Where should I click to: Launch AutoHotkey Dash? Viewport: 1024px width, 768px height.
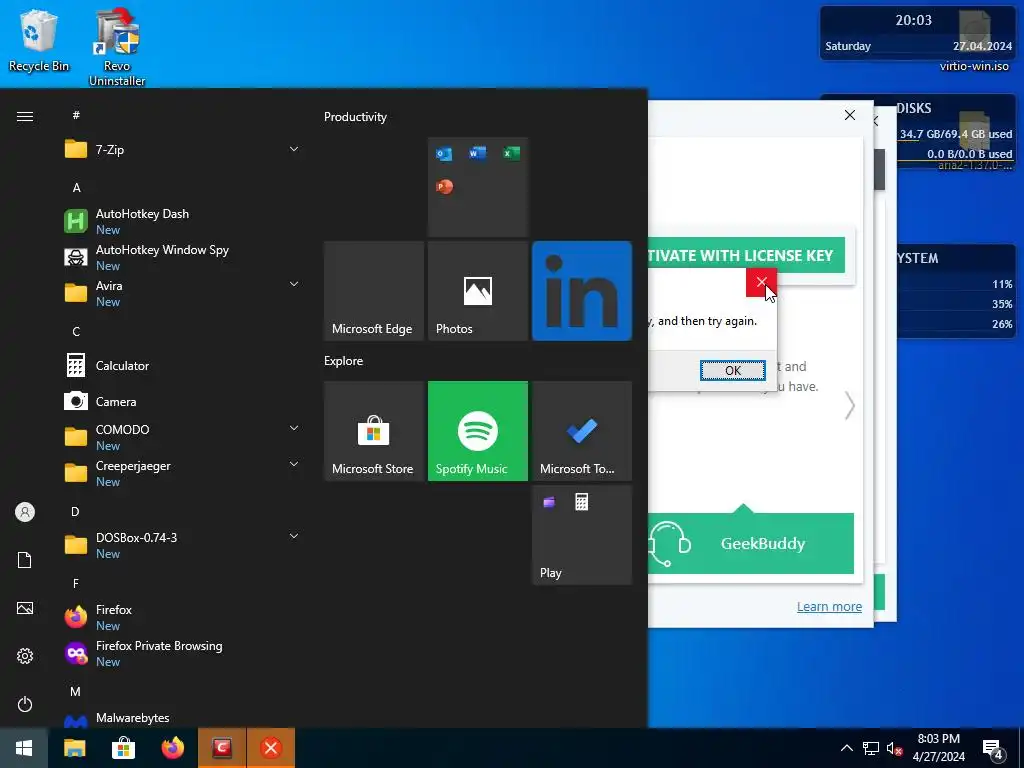click(182, 221)
